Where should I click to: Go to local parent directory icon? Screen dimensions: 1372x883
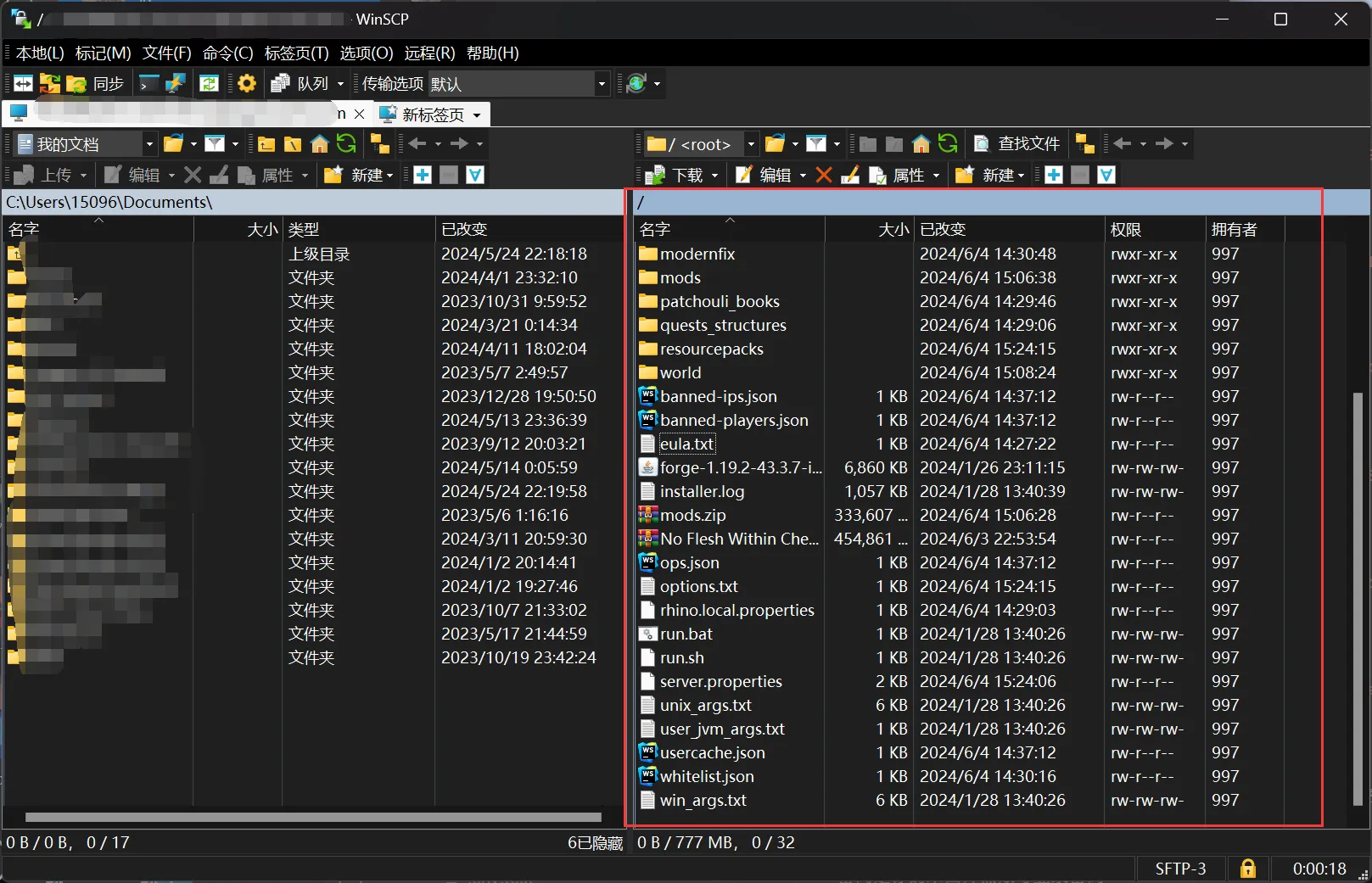[x=266, y=143]
